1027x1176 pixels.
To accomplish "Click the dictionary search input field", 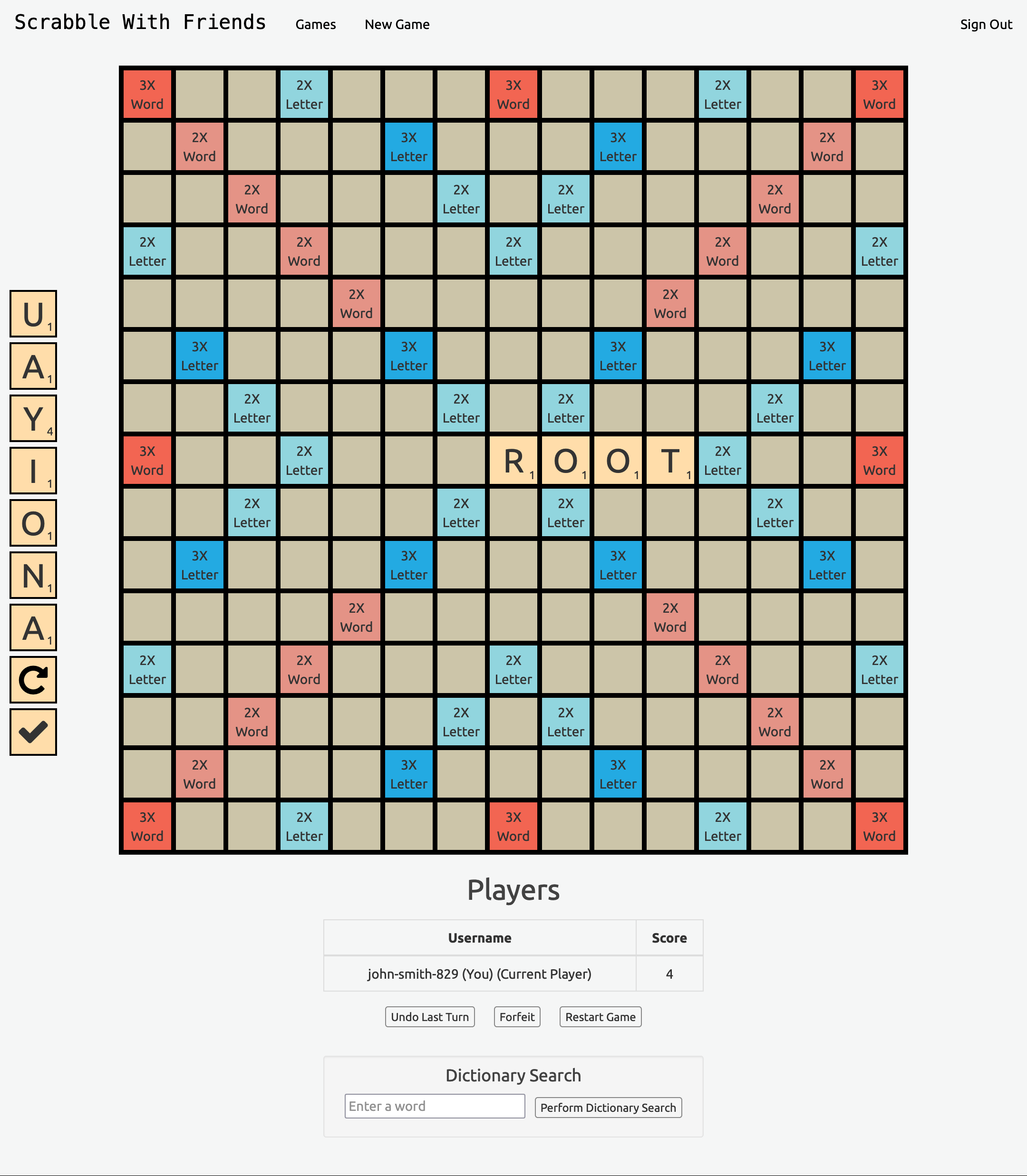I will [x=434, y=1106].
